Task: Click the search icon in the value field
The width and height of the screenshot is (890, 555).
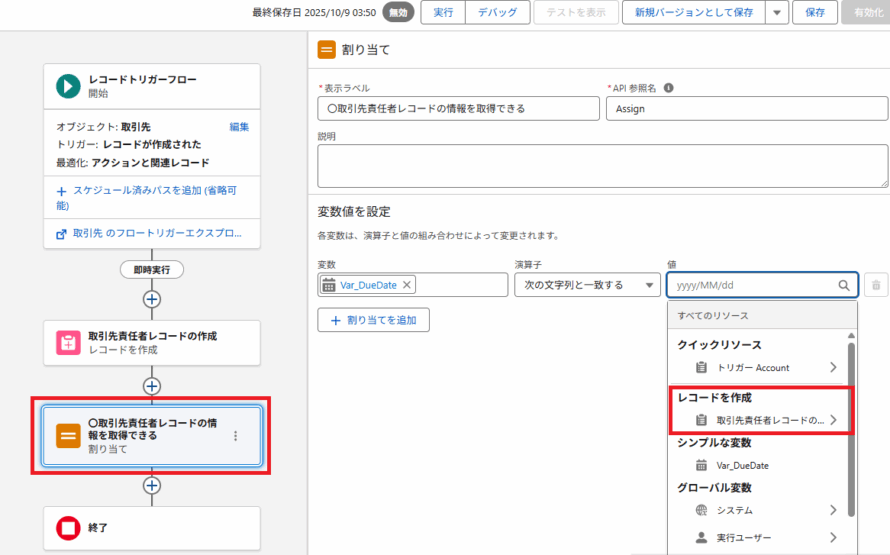Action: pos(844,285)
